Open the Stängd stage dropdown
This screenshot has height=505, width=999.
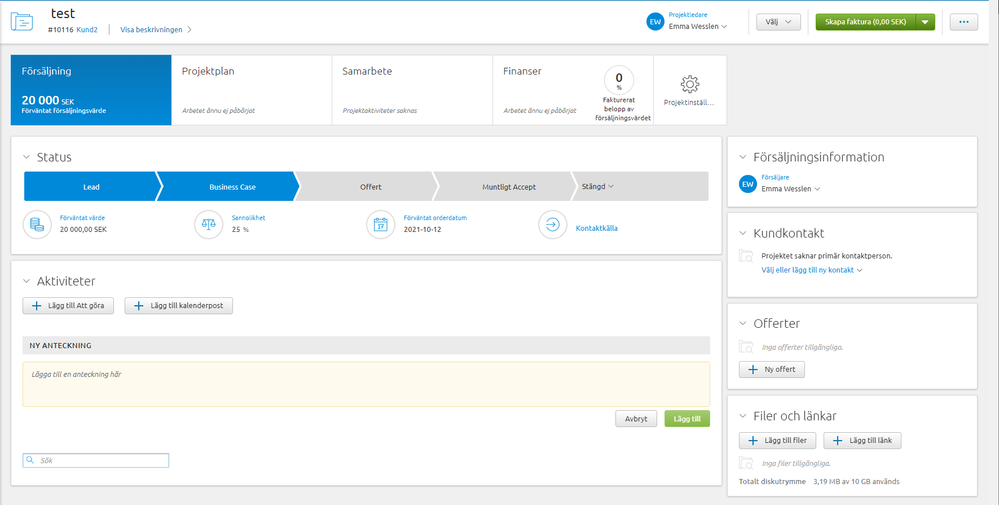pos(597,187)
